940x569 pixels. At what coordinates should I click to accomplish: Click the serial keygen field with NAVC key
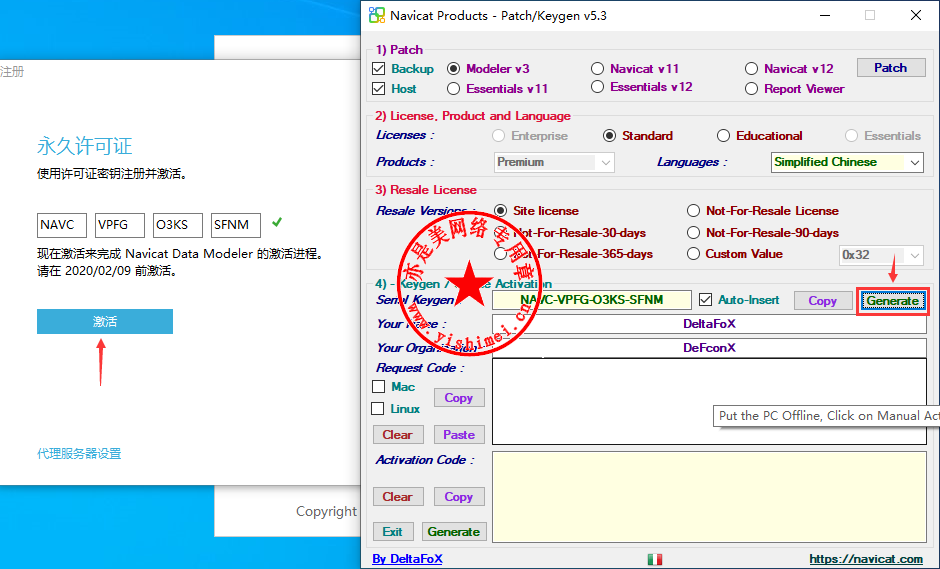591,300
